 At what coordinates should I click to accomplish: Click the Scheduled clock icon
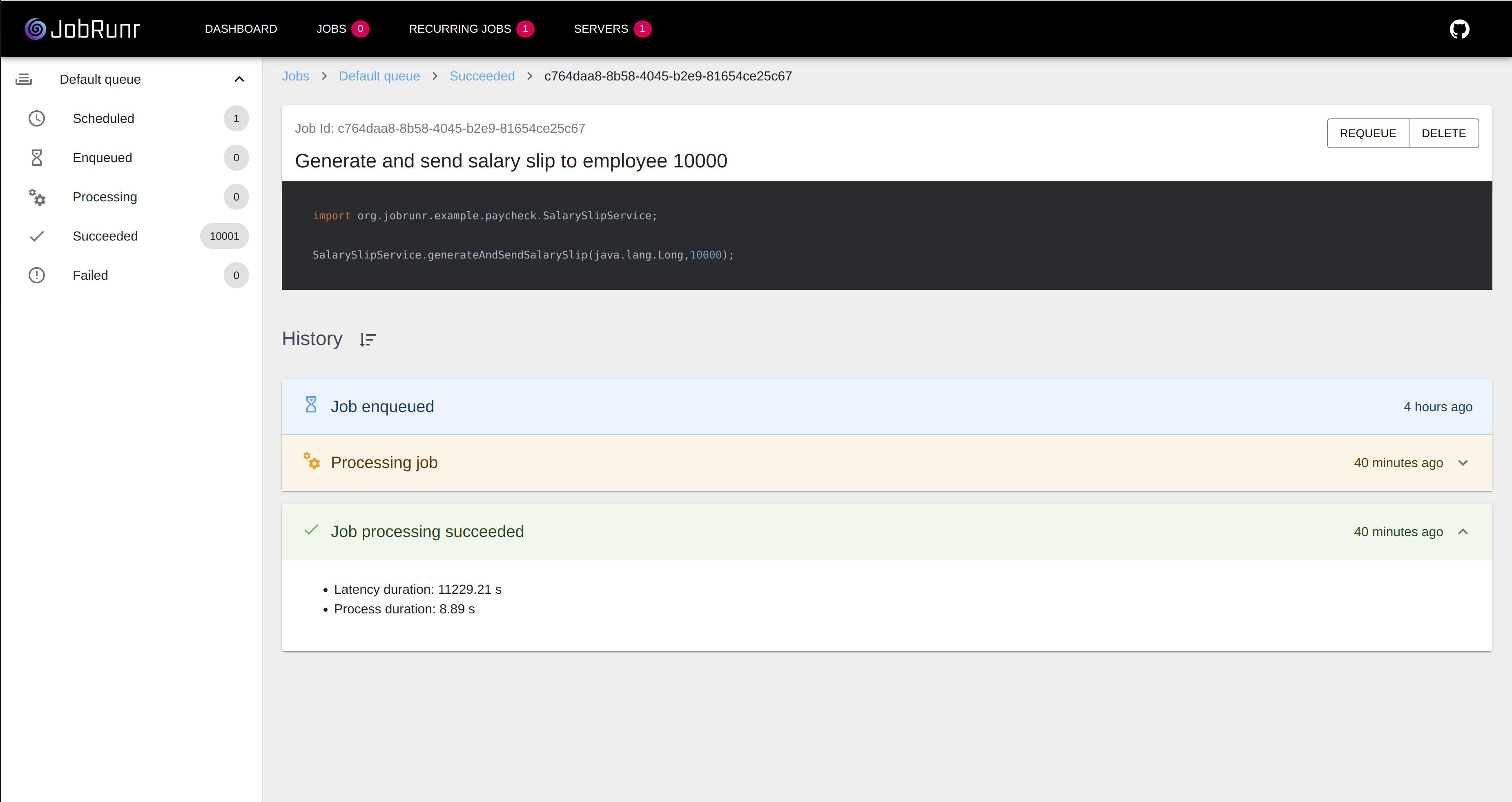pos(36,118)
